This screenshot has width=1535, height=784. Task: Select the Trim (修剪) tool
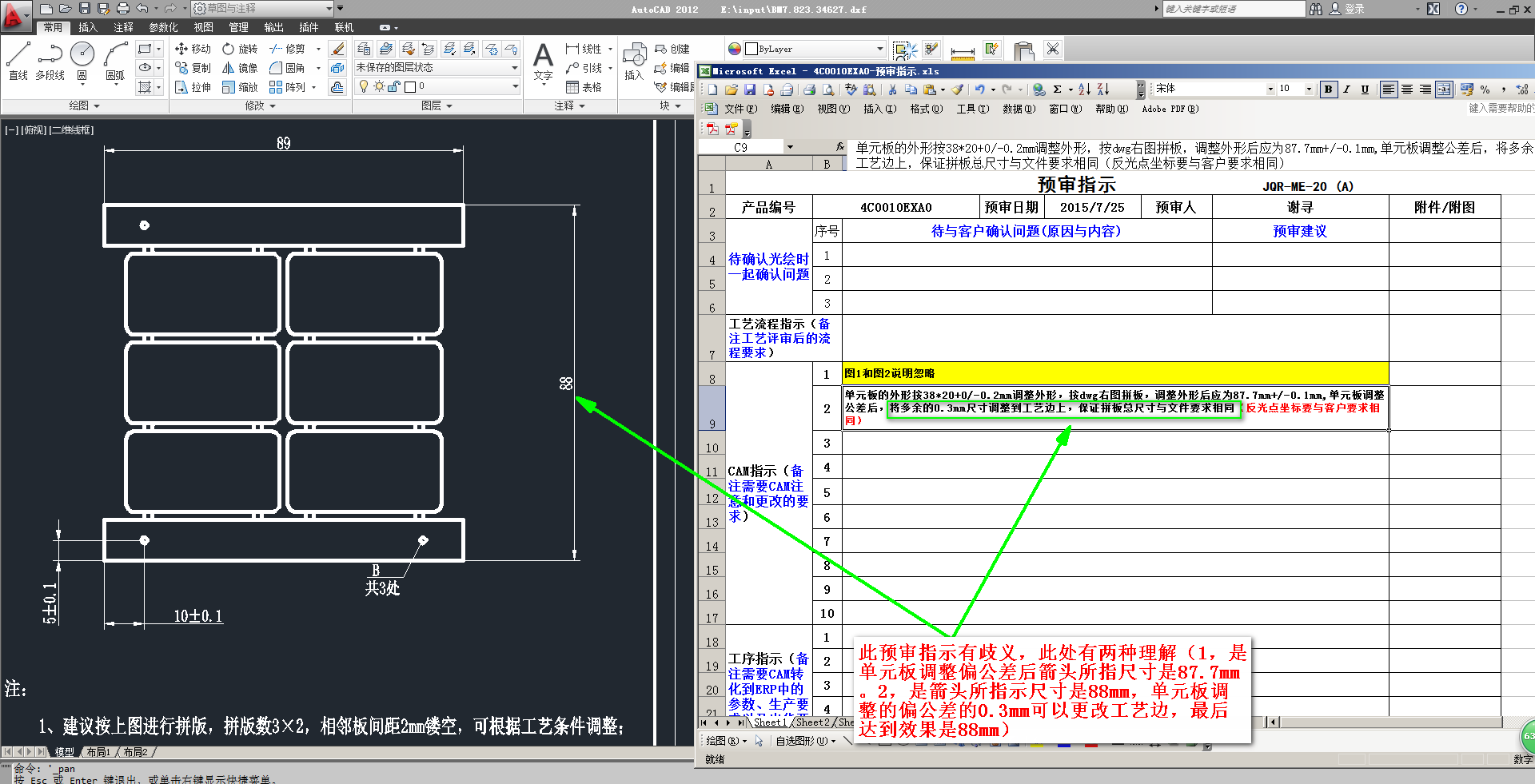point(287,49)
